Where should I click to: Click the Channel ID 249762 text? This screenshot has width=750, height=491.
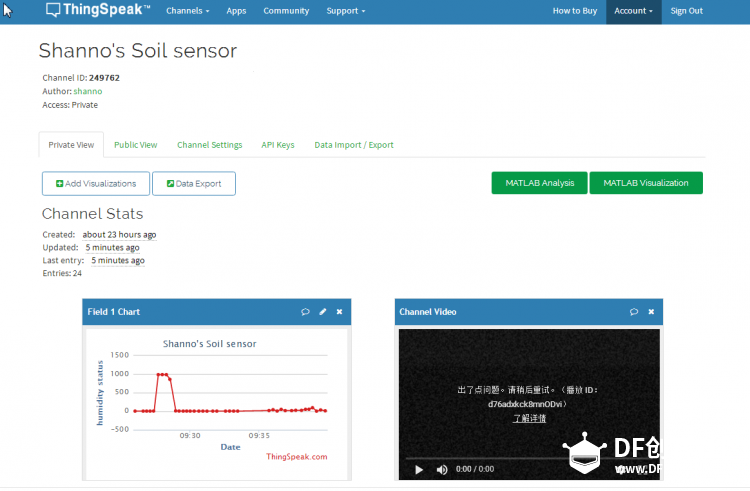click(81, 77)
